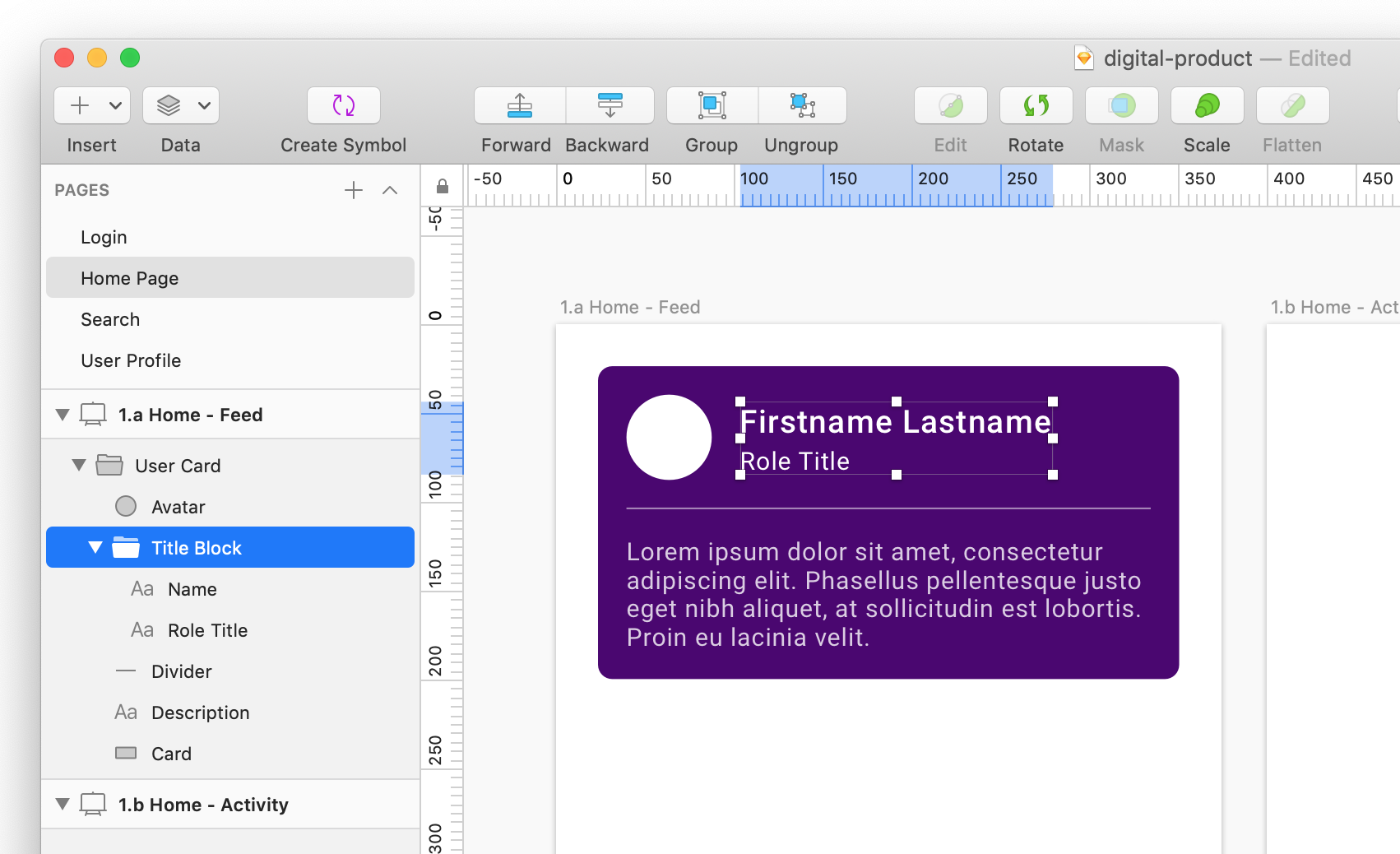1400x854 pixels.
Task: Collapse the Title Block group
Action: coord(95,547)
